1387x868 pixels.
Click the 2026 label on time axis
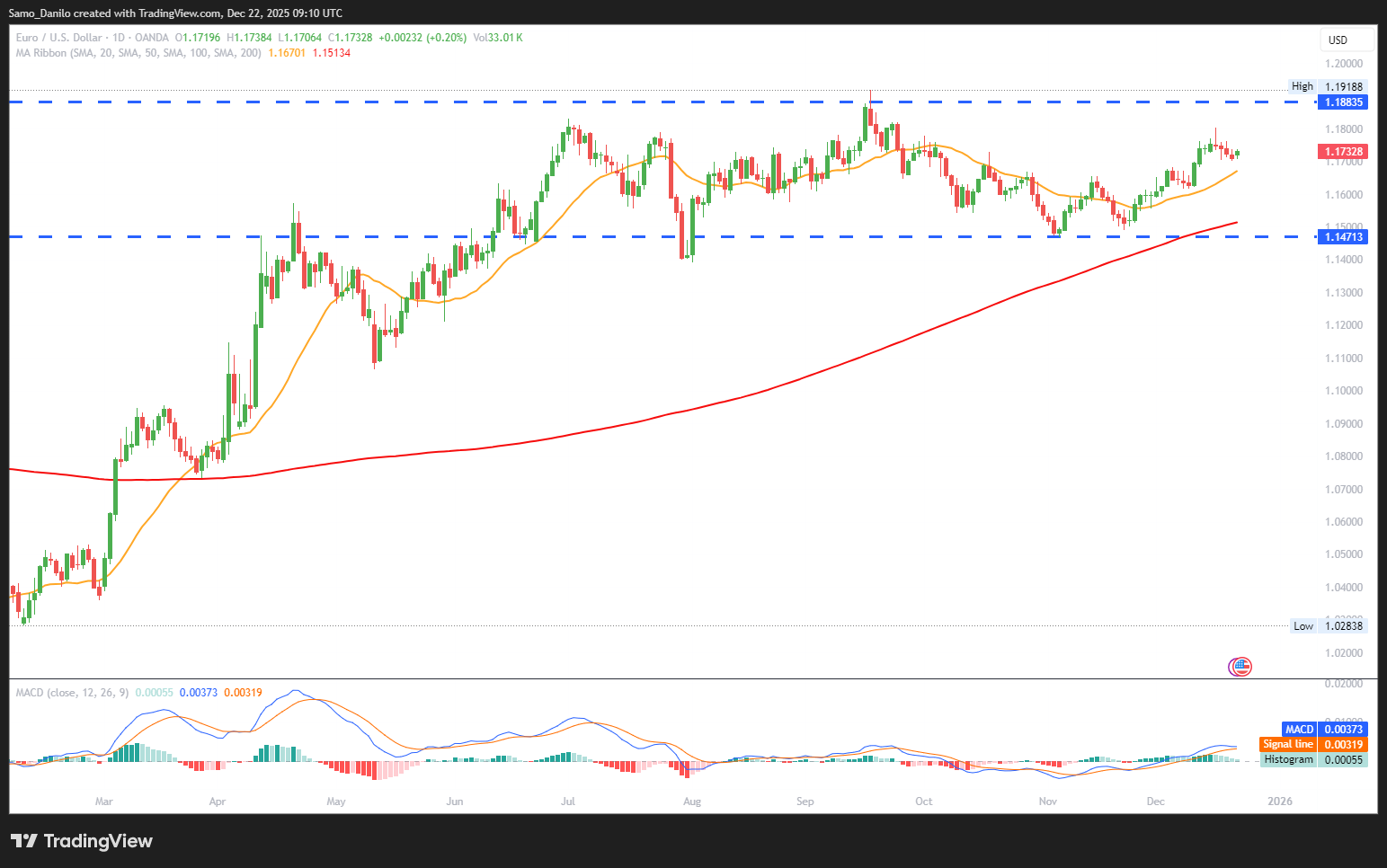tap(1279, 801)
